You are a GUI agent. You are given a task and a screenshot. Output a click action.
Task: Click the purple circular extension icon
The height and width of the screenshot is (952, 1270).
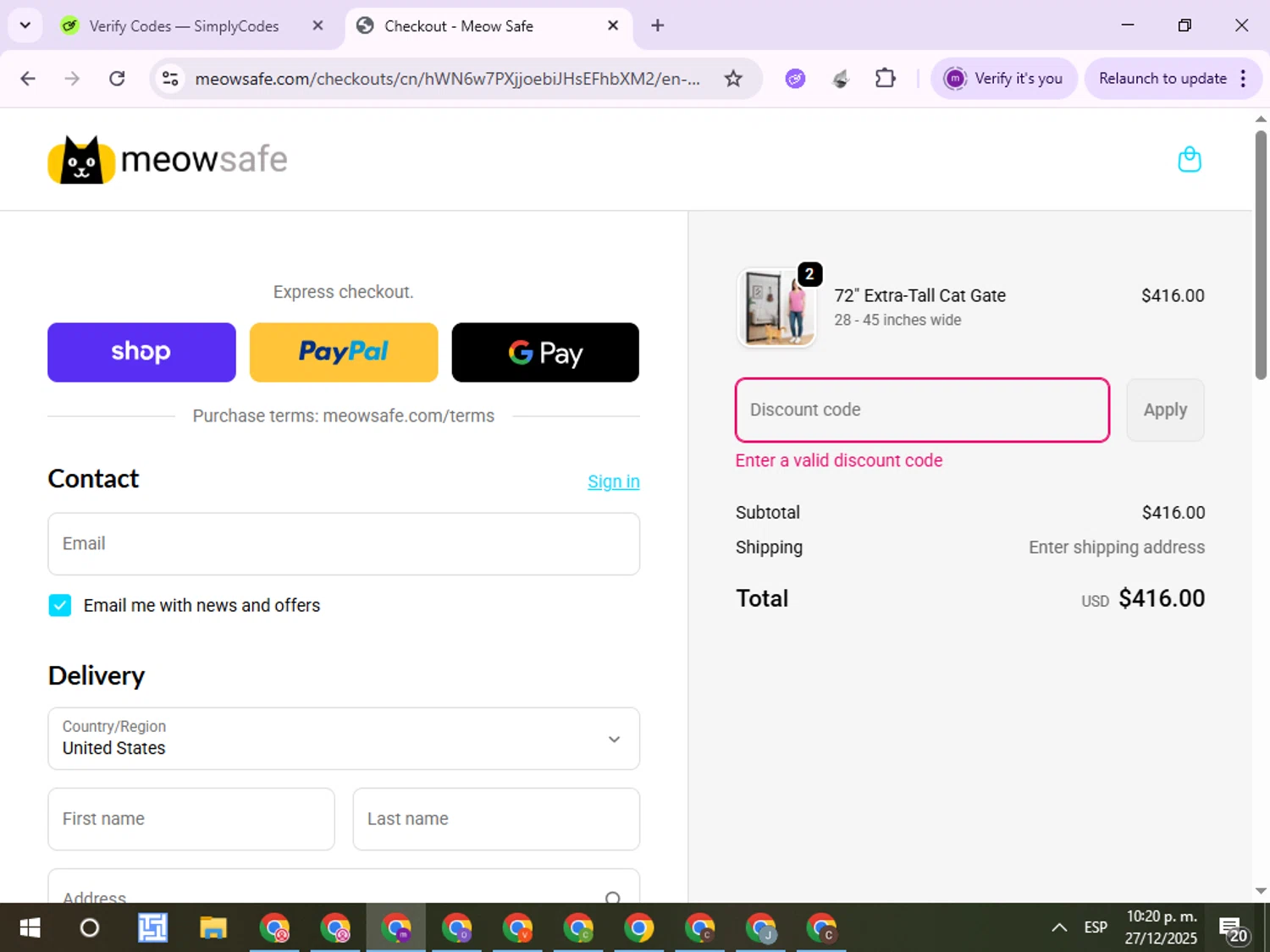795,79
